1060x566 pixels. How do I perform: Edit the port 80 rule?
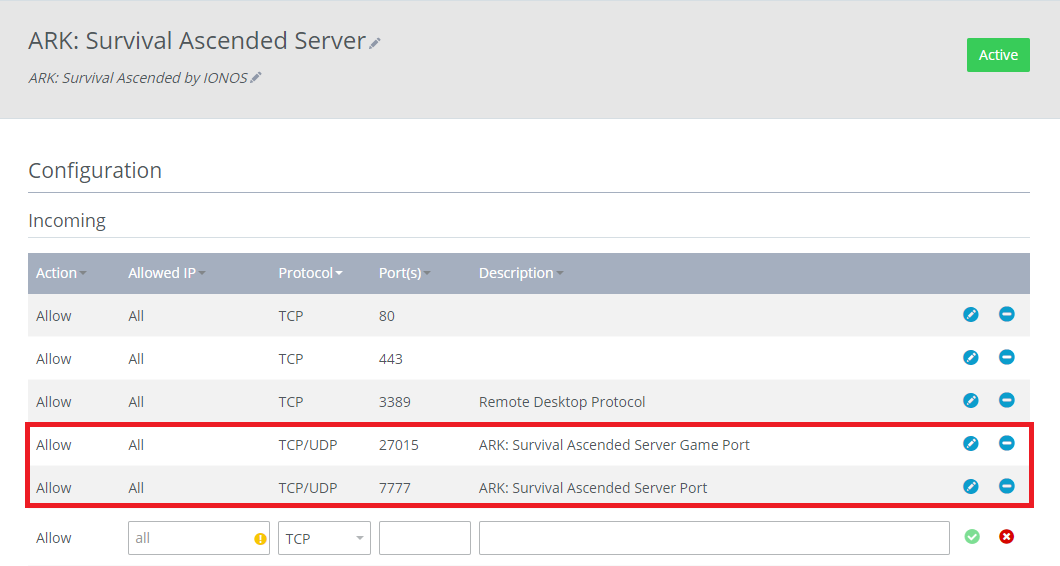970,315
